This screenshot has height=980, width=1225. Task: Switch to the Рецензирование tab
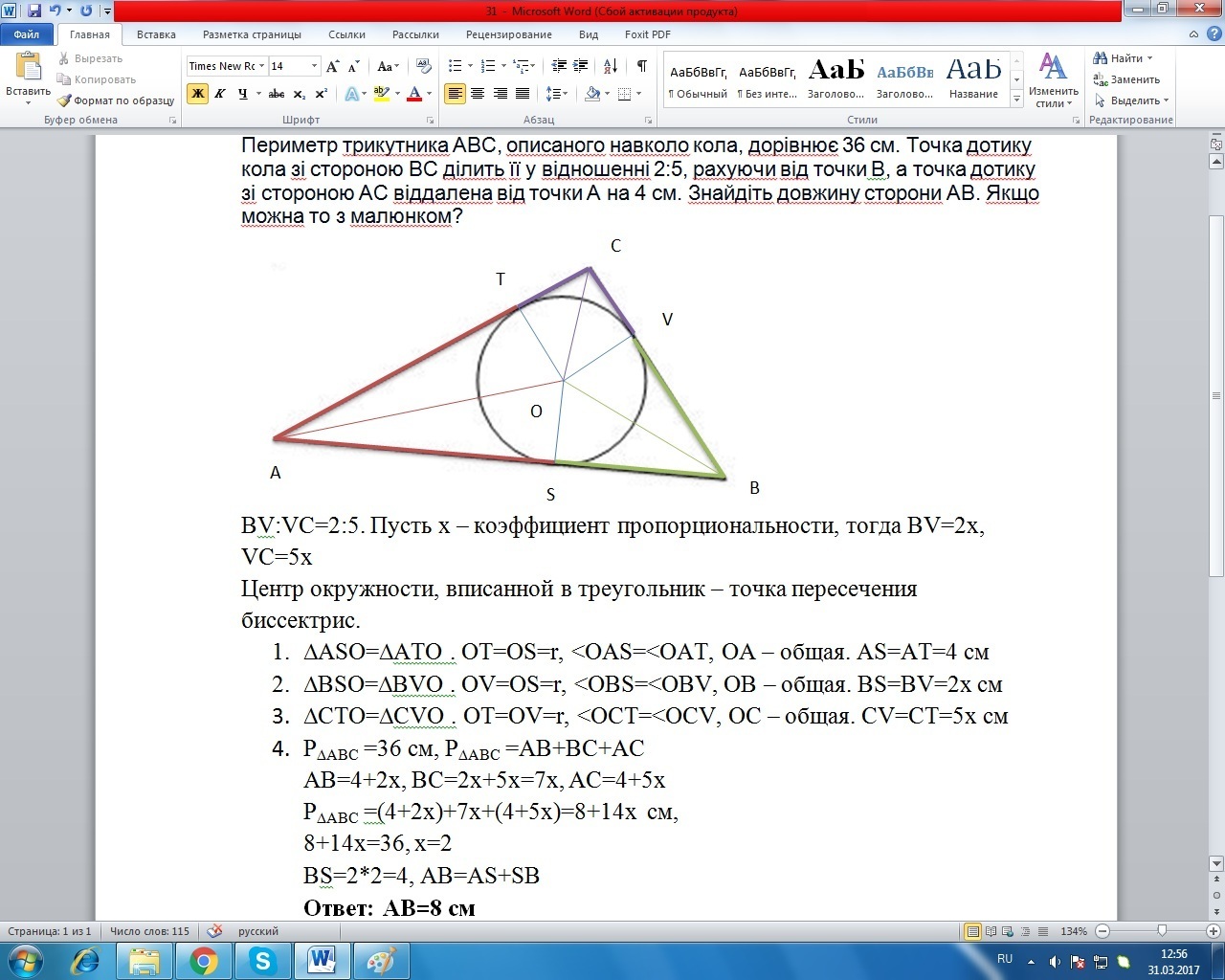pos(509,34)
